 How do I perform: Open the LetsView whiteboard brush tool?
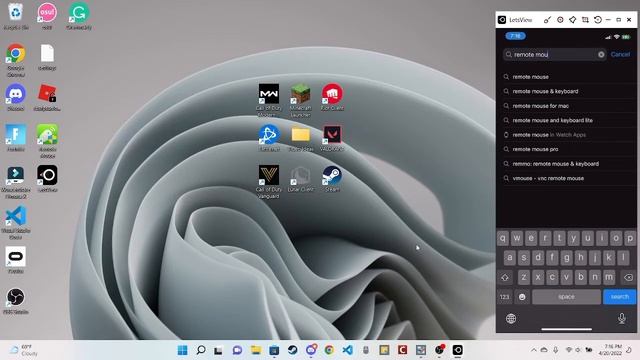[x=547, y=20]
